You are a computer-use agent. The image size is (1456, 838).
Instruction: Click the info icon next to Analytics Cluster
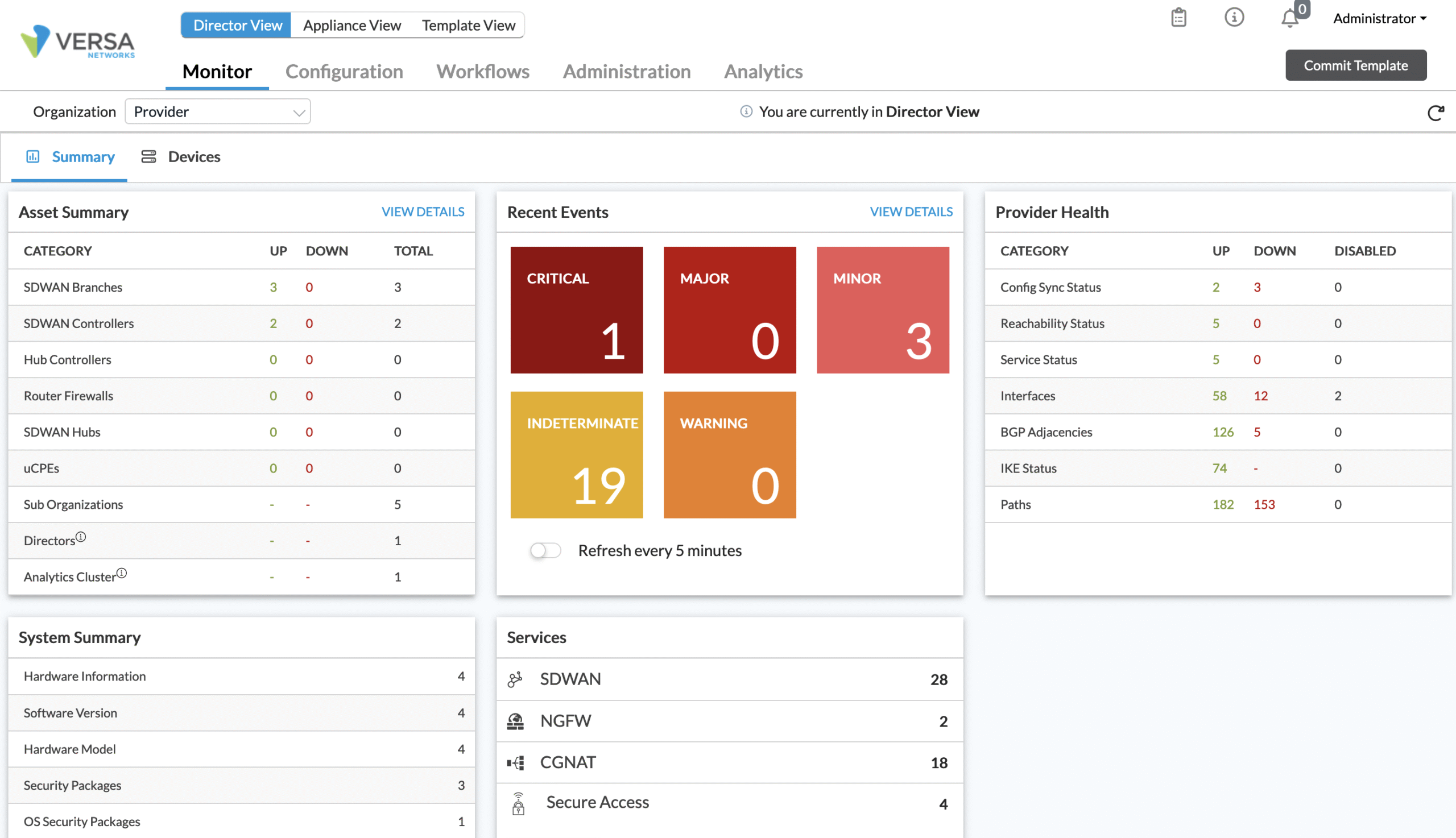click(x=122, y=573)
